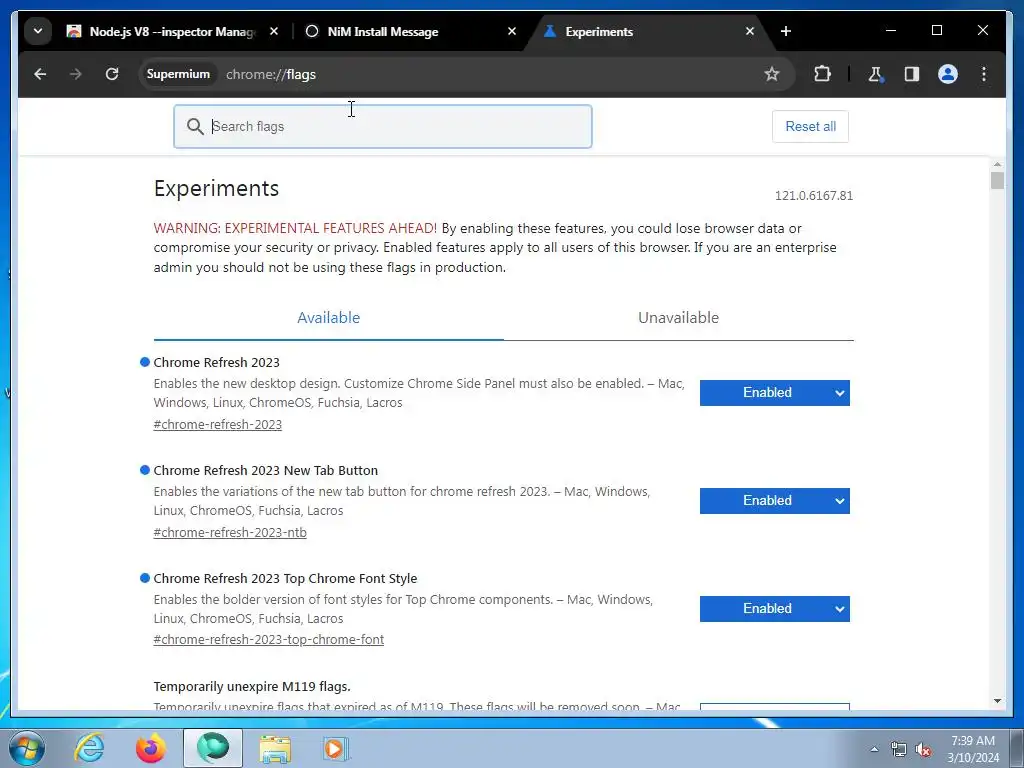Screen dimensions: 1024x768
Task: Close the Experiments tab
Action: 750,31
